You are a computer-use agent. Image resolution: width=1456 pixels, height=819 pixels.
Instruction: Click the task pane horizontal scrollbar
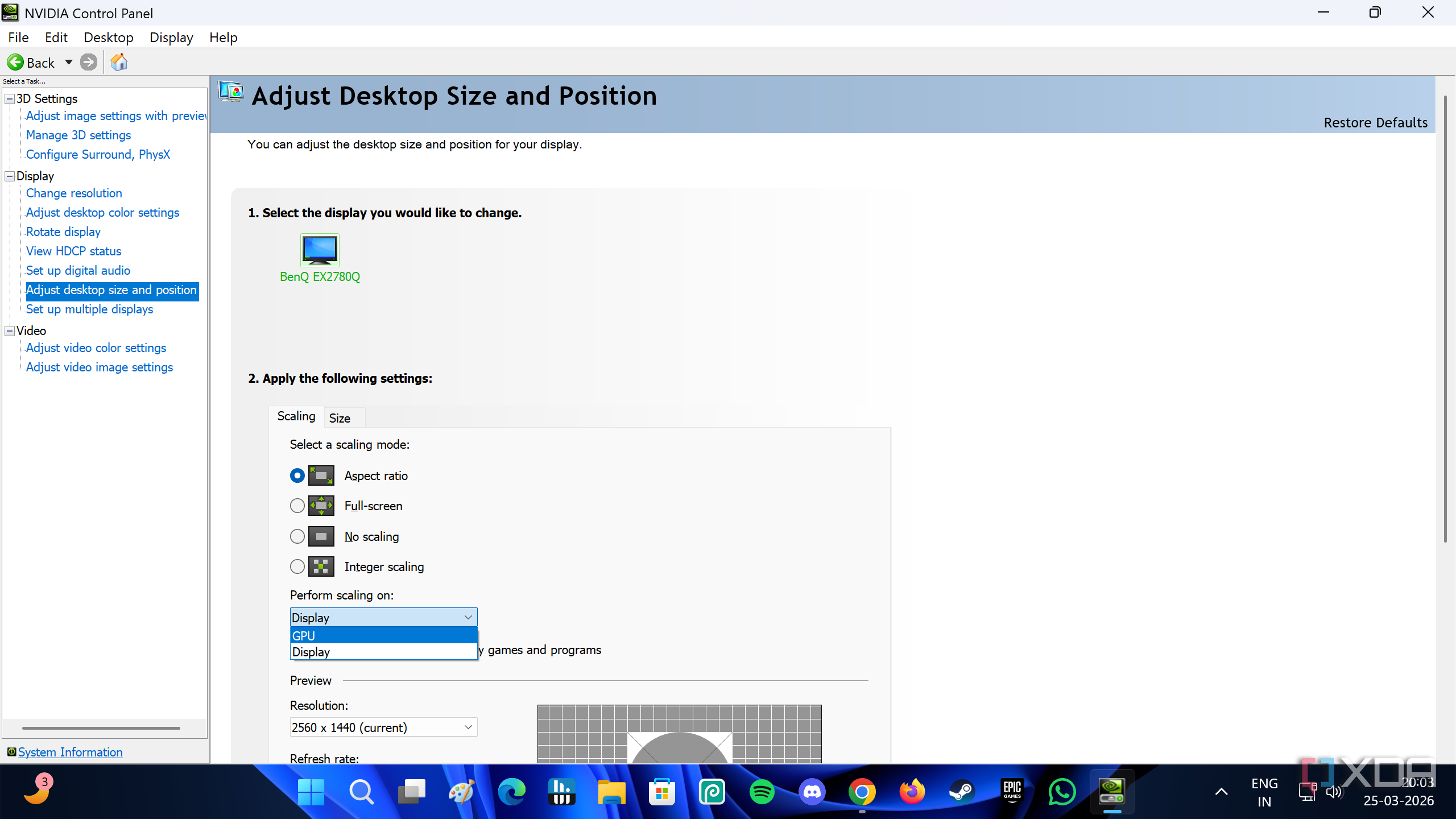pos(101,728)
